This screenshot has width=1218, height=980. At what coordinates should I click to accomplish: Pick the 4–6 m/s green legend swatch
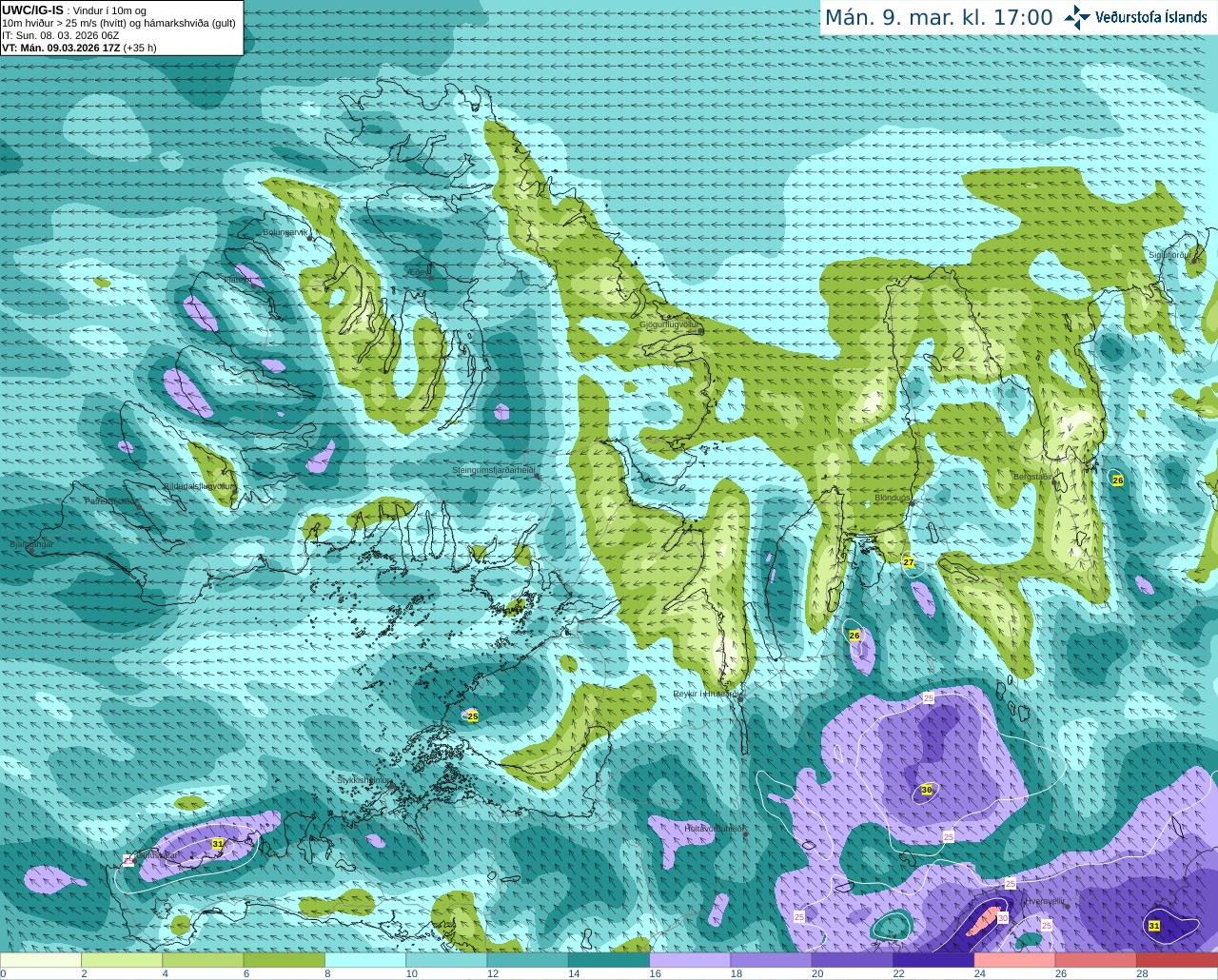(x=203, y=960)
